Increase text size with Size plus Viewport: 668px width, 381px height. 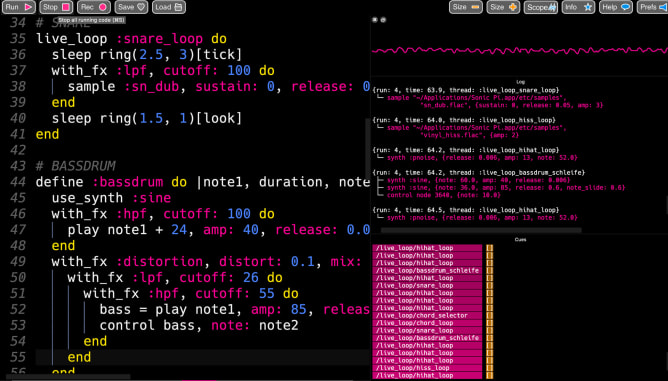point(503,7)
